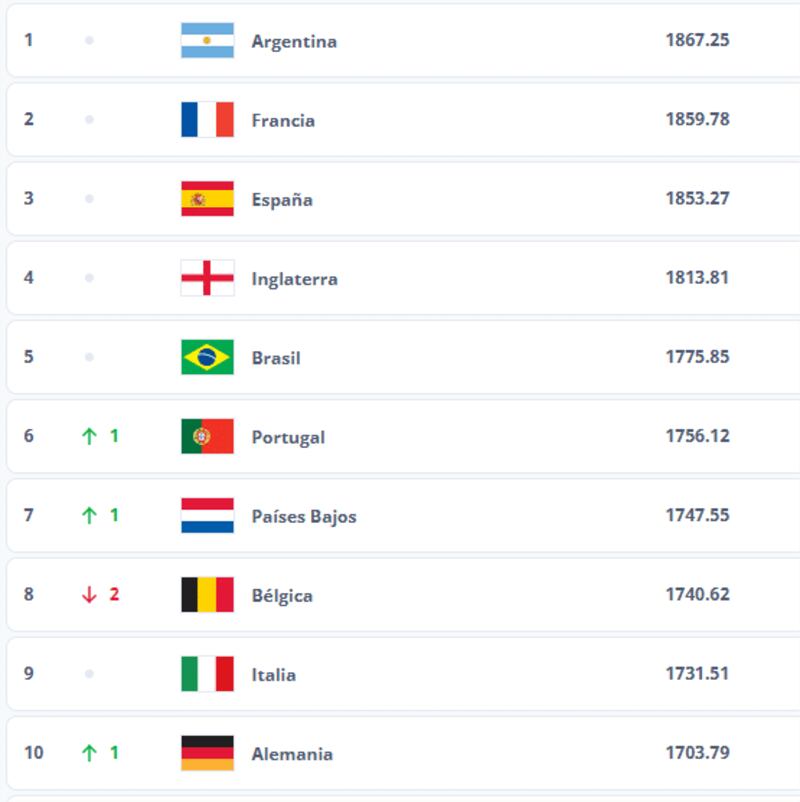Click España's points value 1853.27
This screenshot has width=800, height=802.
697,198
